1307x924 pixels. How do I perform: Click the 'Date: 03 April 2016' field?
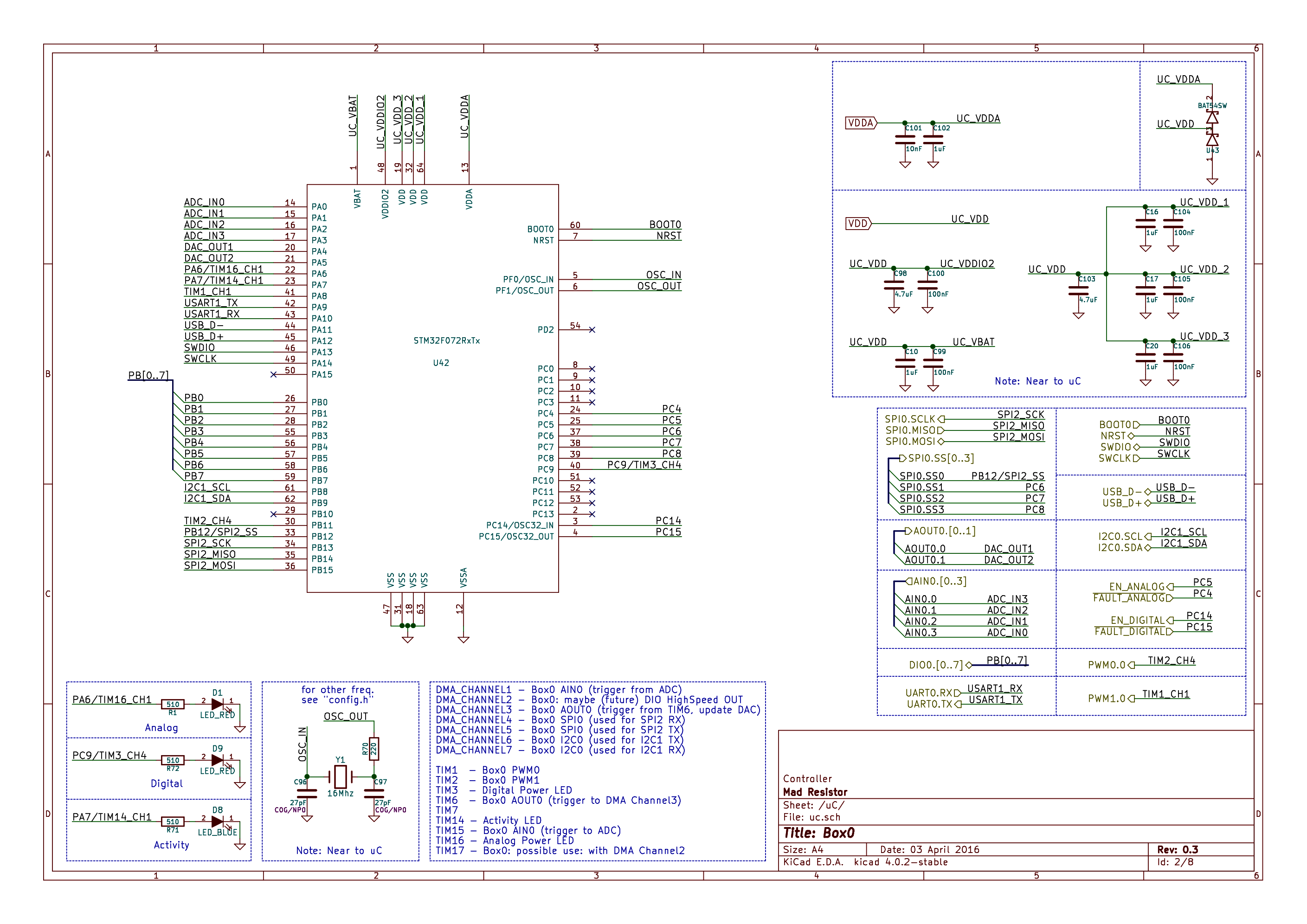click(930, 849)
